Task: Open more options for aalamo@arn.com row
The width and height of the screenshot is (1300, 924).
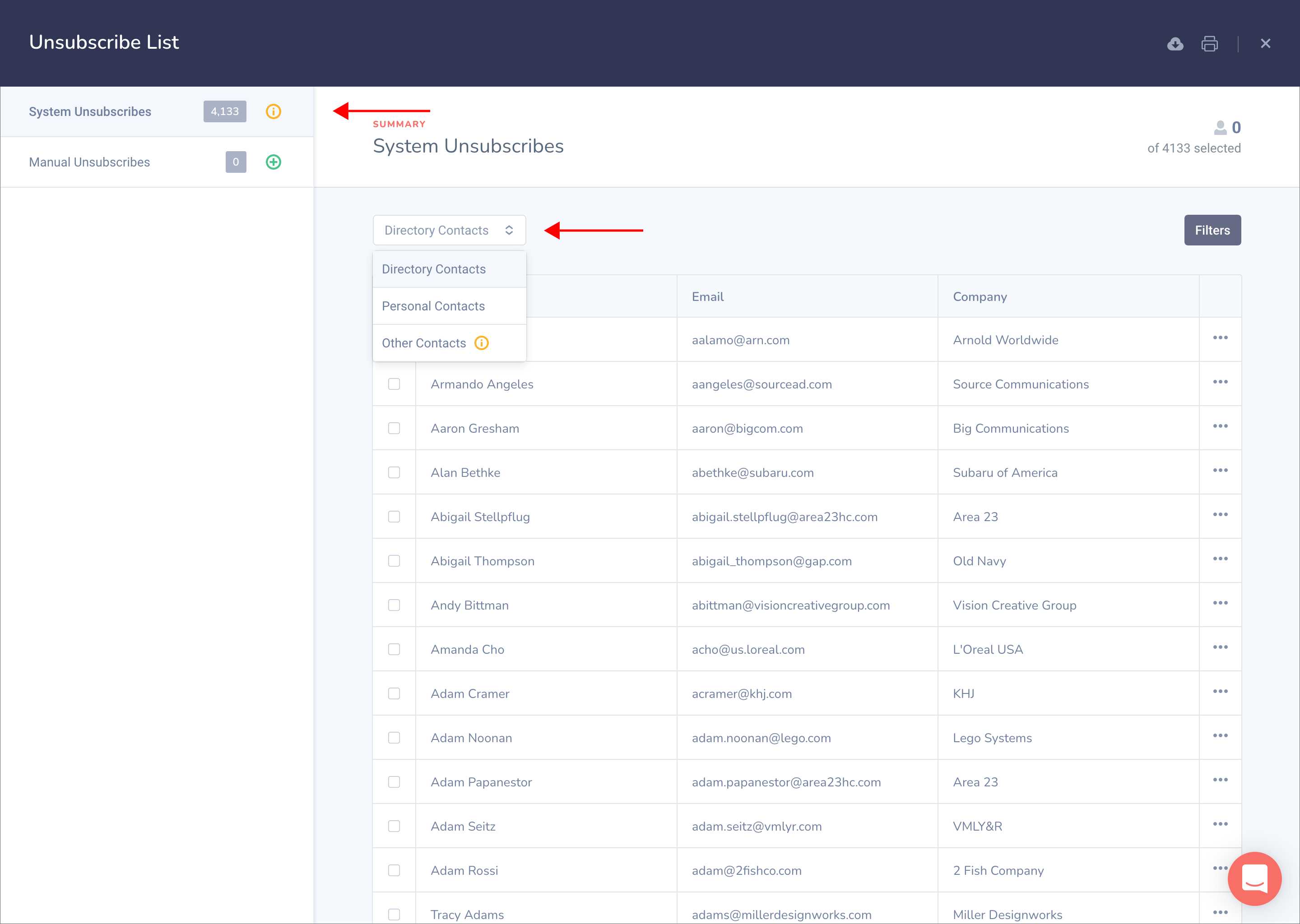Action: (x=1220, y=338)
